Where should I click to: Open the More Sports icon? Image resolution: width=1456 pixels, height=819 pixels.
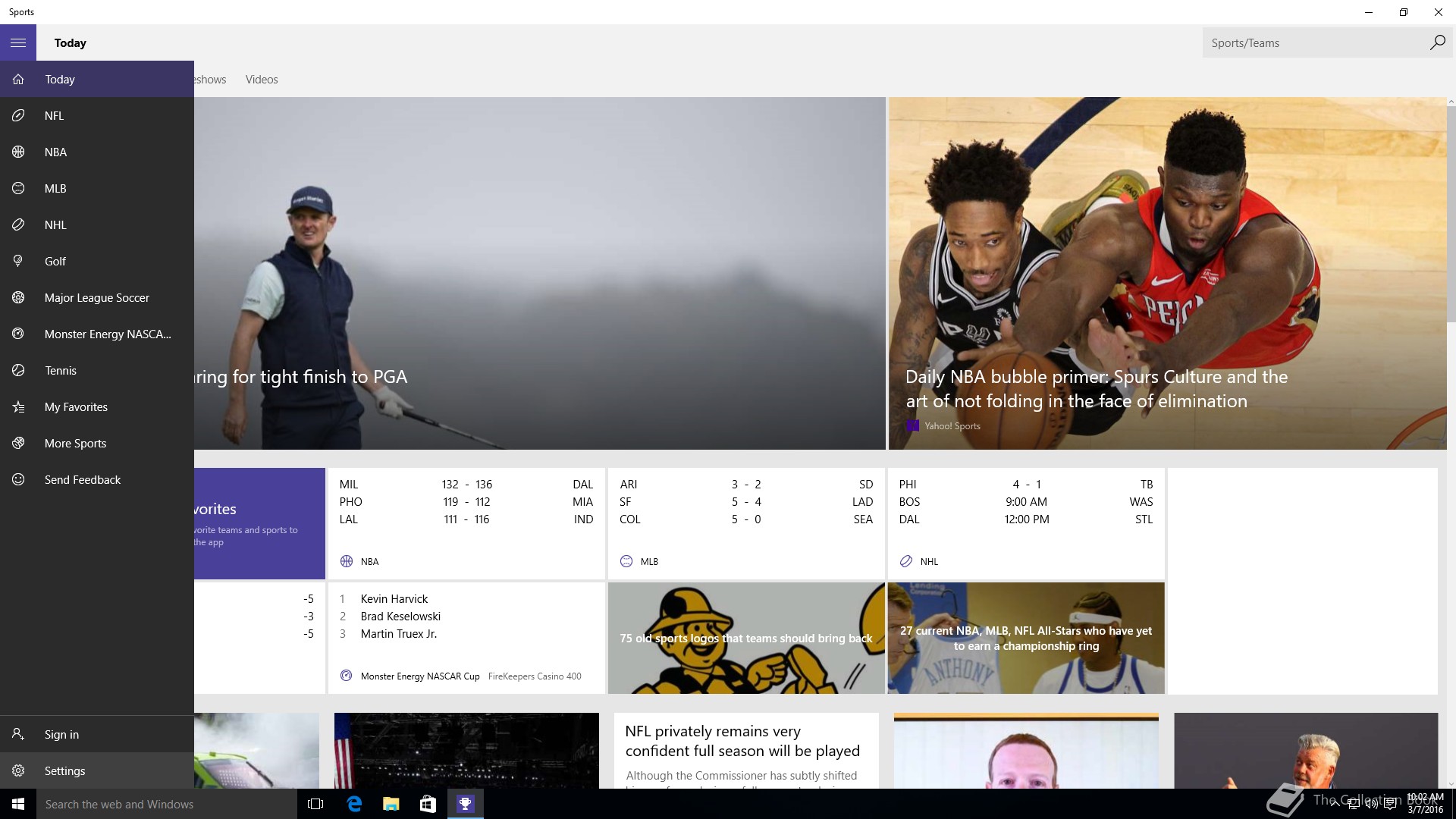point(18,444)
